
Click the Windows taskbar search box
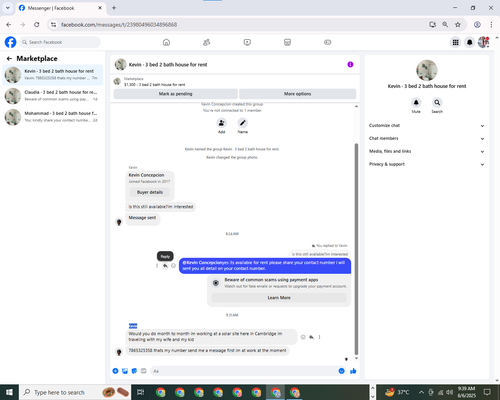[x=75, y=392]
